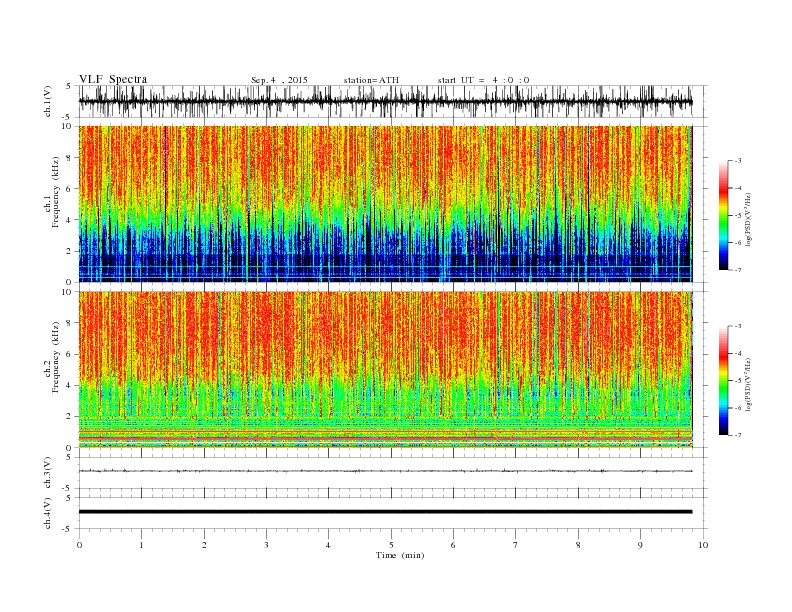Select the "ch.4(V)" axis label
Image resolution: width=792 pixels, height=612 pixels.
point(47,513)
